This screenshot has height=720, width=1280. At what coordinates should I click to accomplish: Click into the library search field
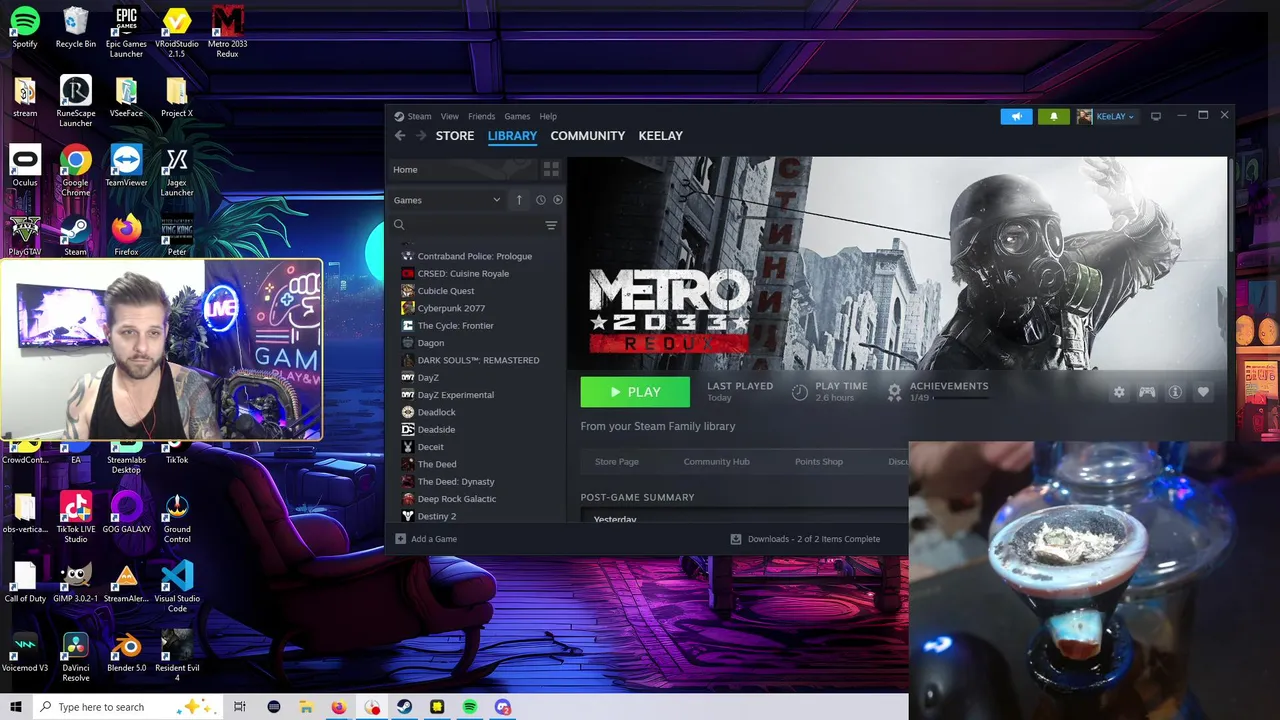tap(465, 225)
